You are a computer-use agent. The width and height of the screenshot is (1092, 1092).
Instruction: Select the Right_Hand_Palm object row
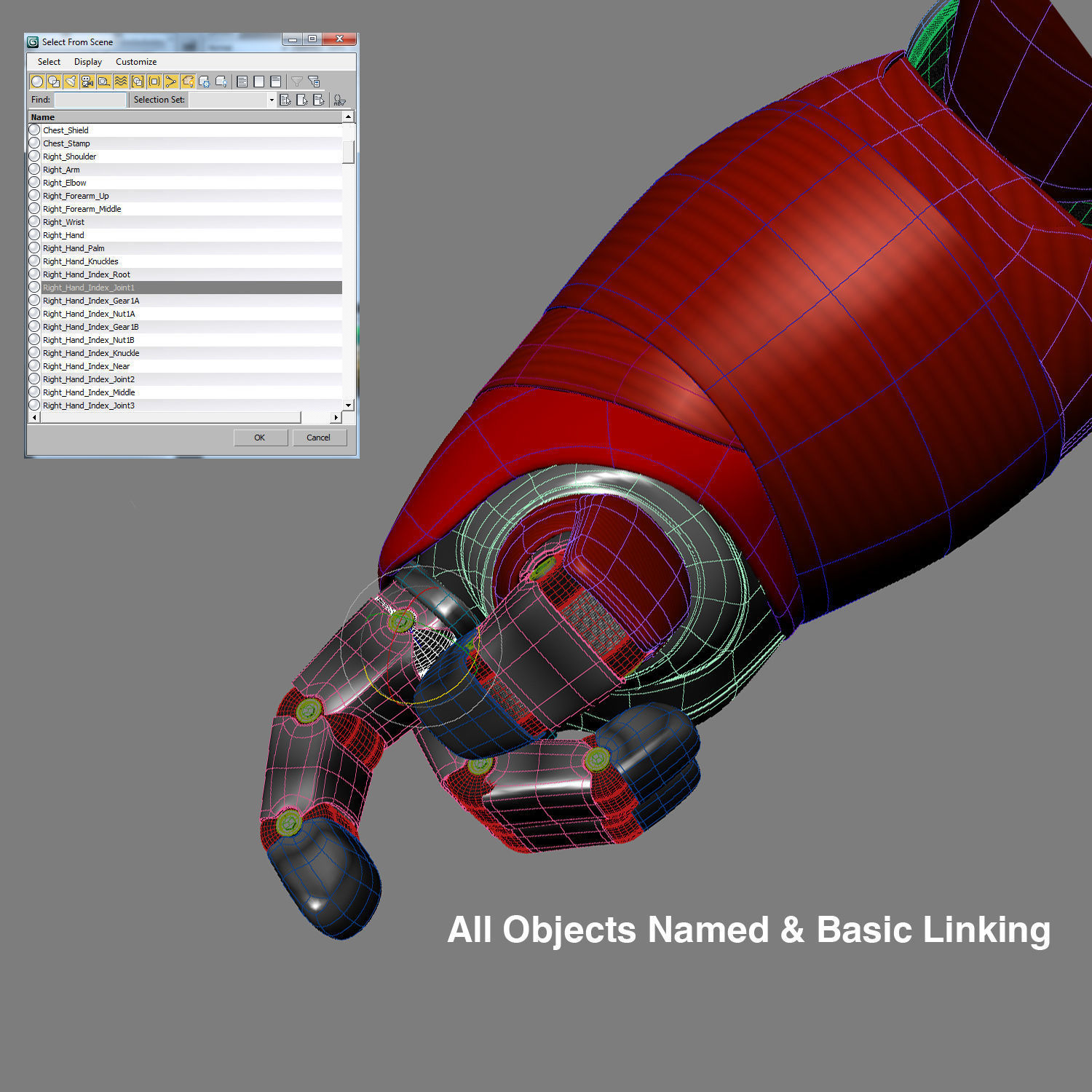click(185, 248)
